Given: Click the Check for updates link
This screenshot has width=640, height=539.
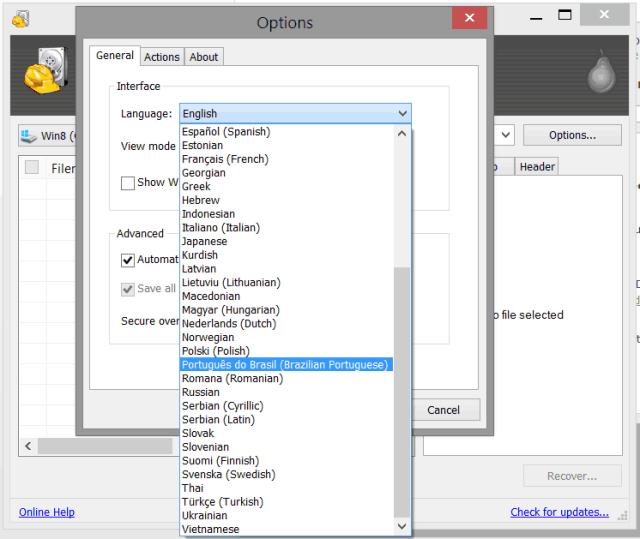Looking at the screenshot, I should 559,513.
